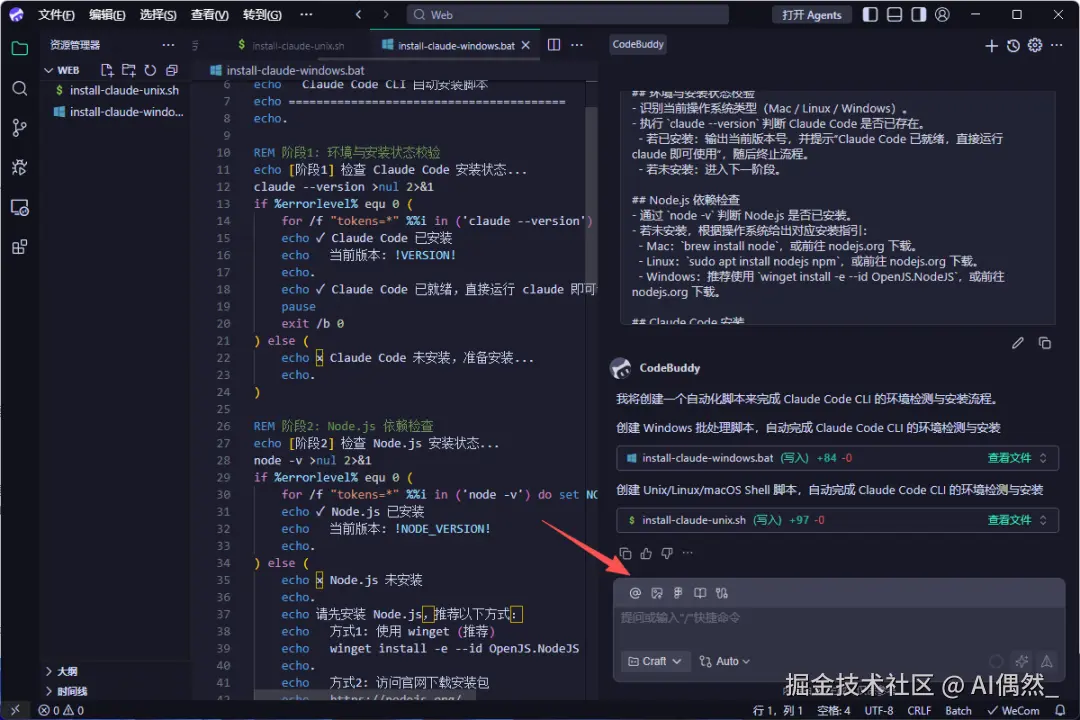Viewport: 1080px width, 720px height.
Task: Open overflow menu in the menu bar
Action: point(307,14)
